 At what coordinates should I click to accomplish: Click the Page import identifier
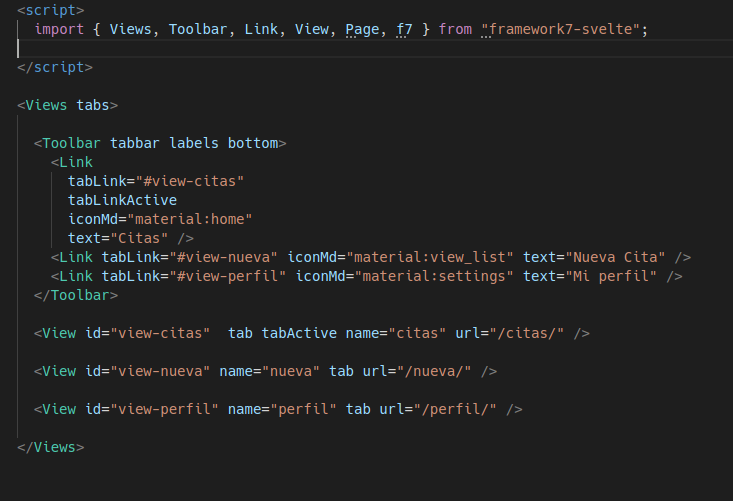362,29
